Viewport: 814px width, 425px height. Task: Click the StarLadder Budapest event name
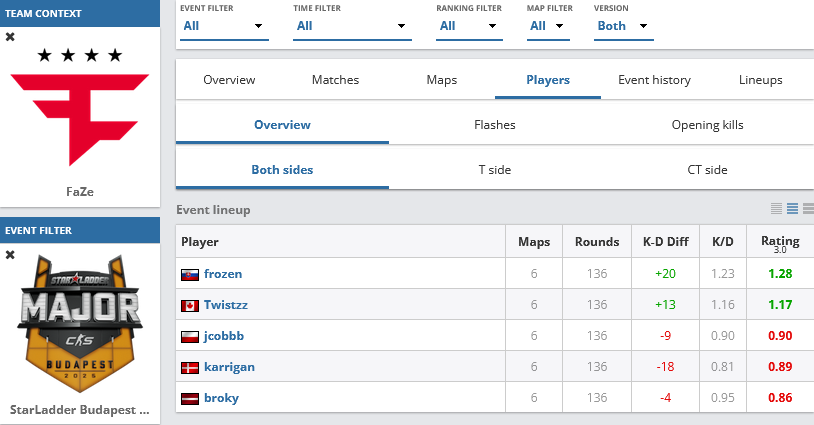(80, 410)
